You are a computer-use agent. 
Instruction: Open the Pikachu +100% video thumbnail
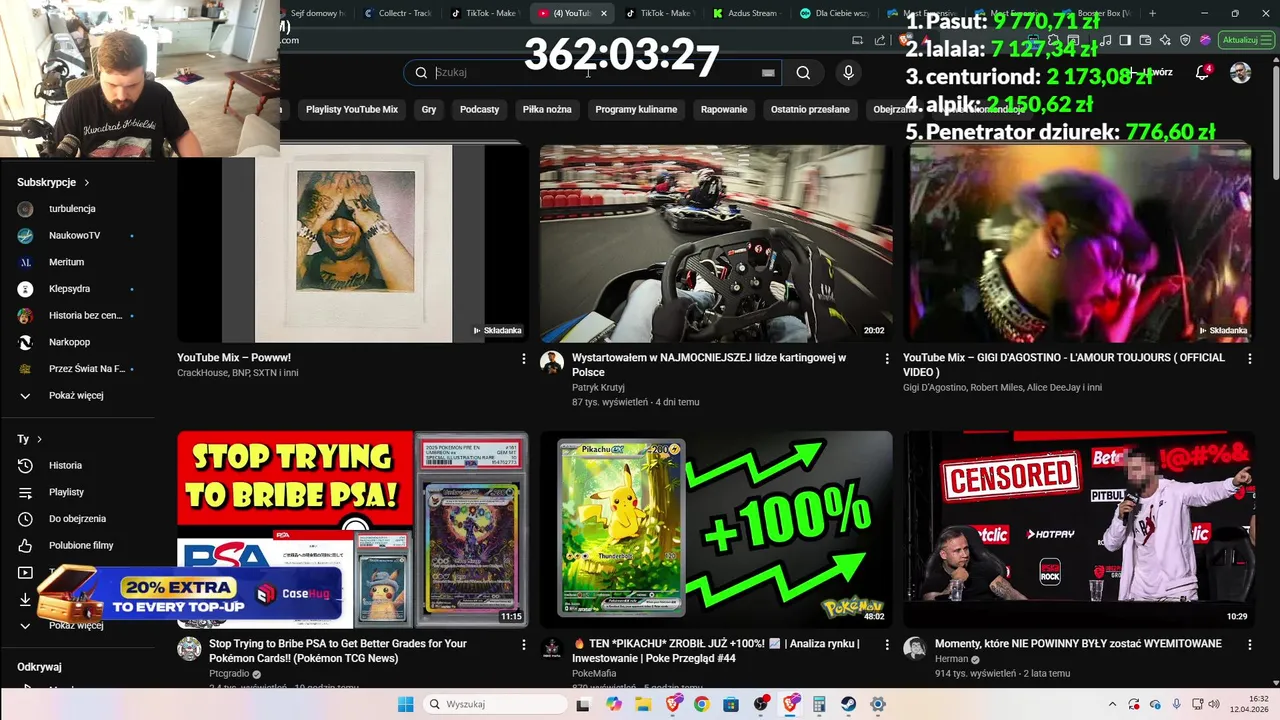click(x=716, y=529)
